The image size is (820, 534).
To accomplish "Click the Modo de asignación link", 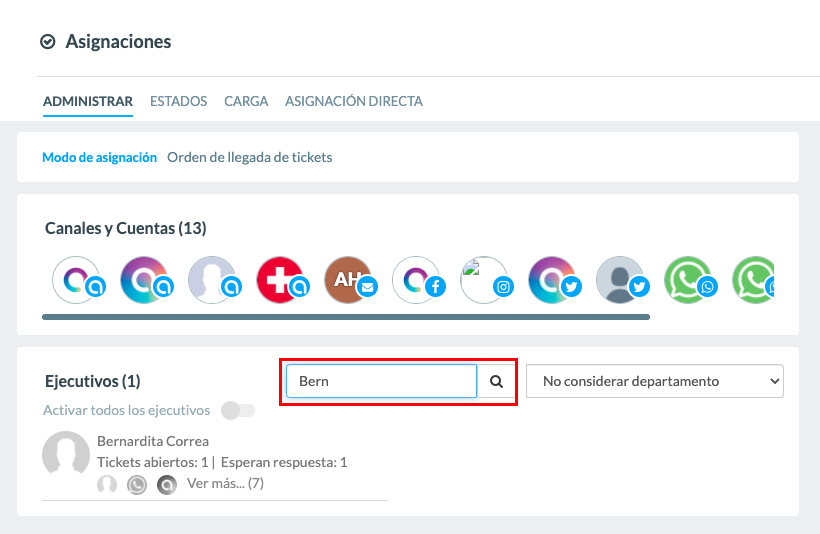I will point(99,157).
